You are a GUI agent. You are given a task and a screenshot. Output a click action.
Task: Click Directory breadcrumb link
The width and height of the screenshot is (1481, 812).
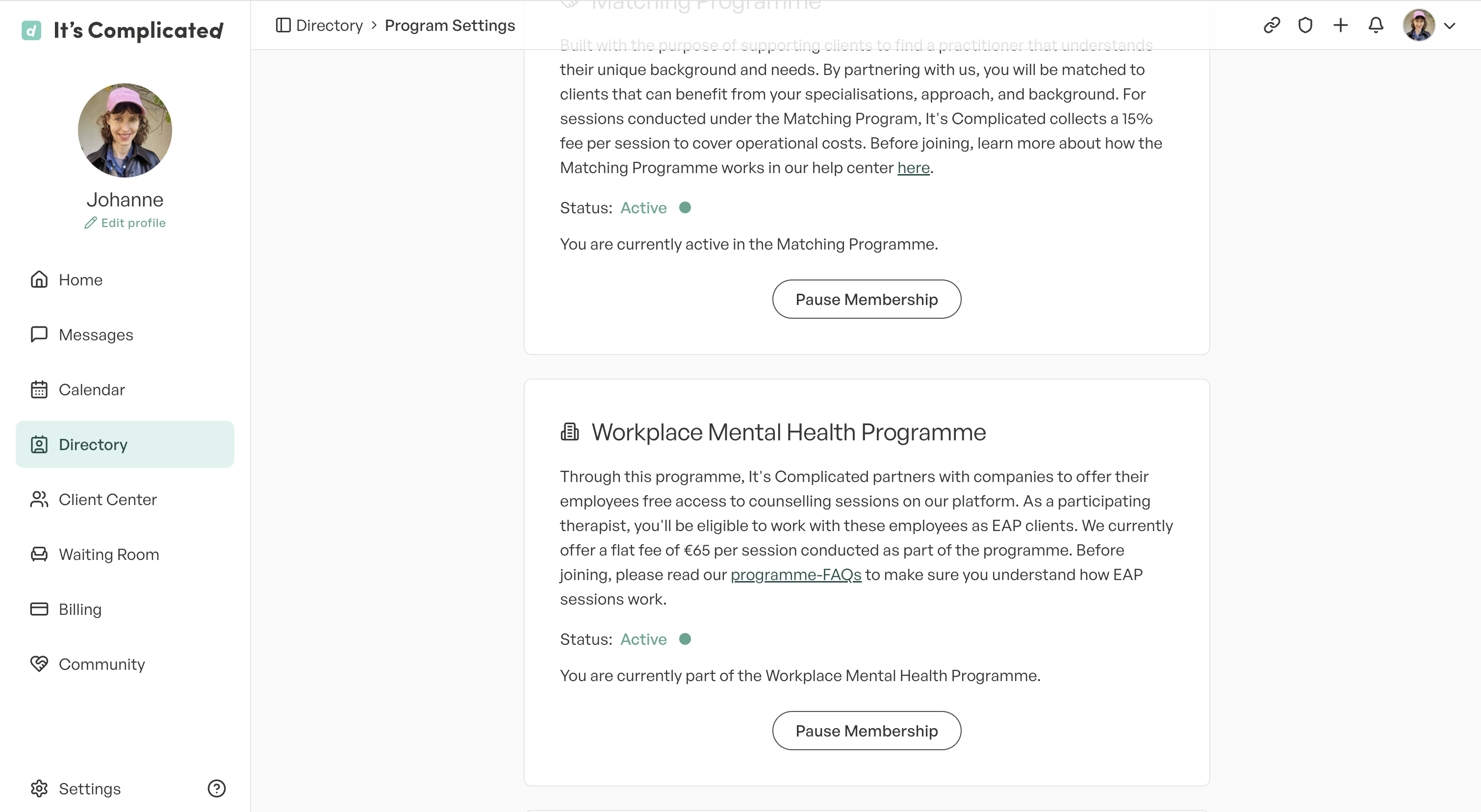330,25
